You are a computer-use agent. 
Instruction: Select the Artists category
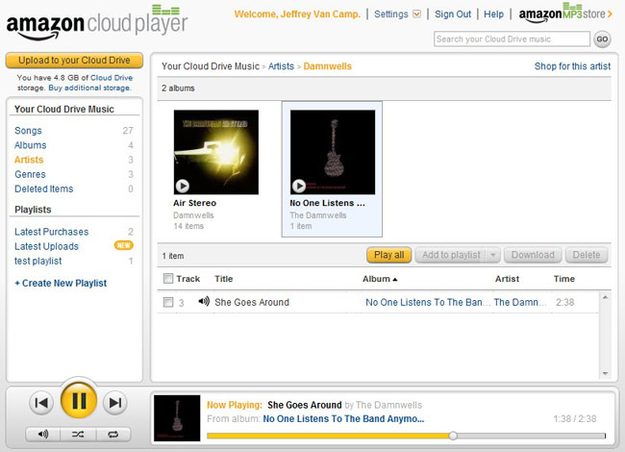tap(29, 160)
